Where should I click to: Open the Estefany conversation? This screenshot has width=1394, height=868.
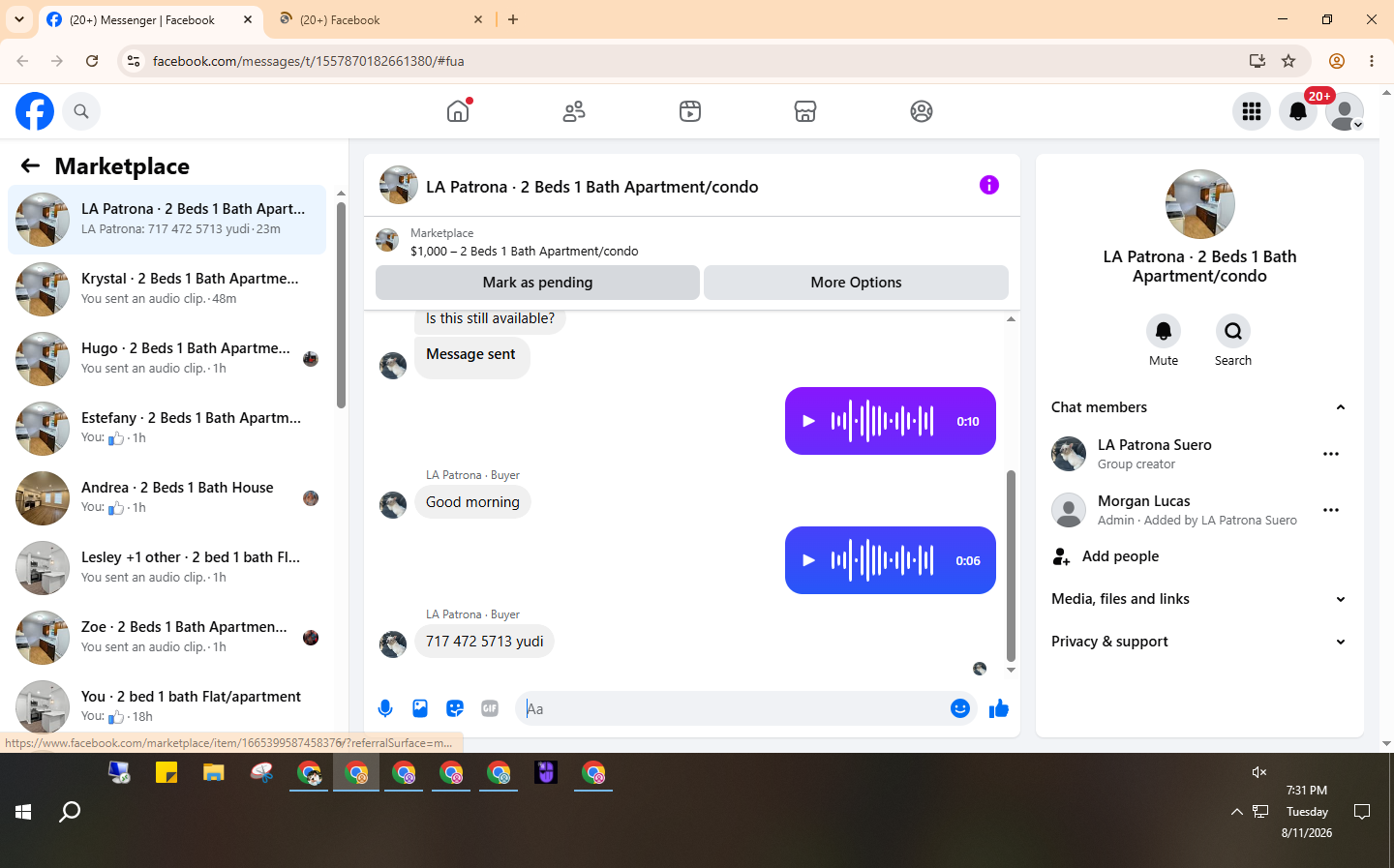[167, 429]
